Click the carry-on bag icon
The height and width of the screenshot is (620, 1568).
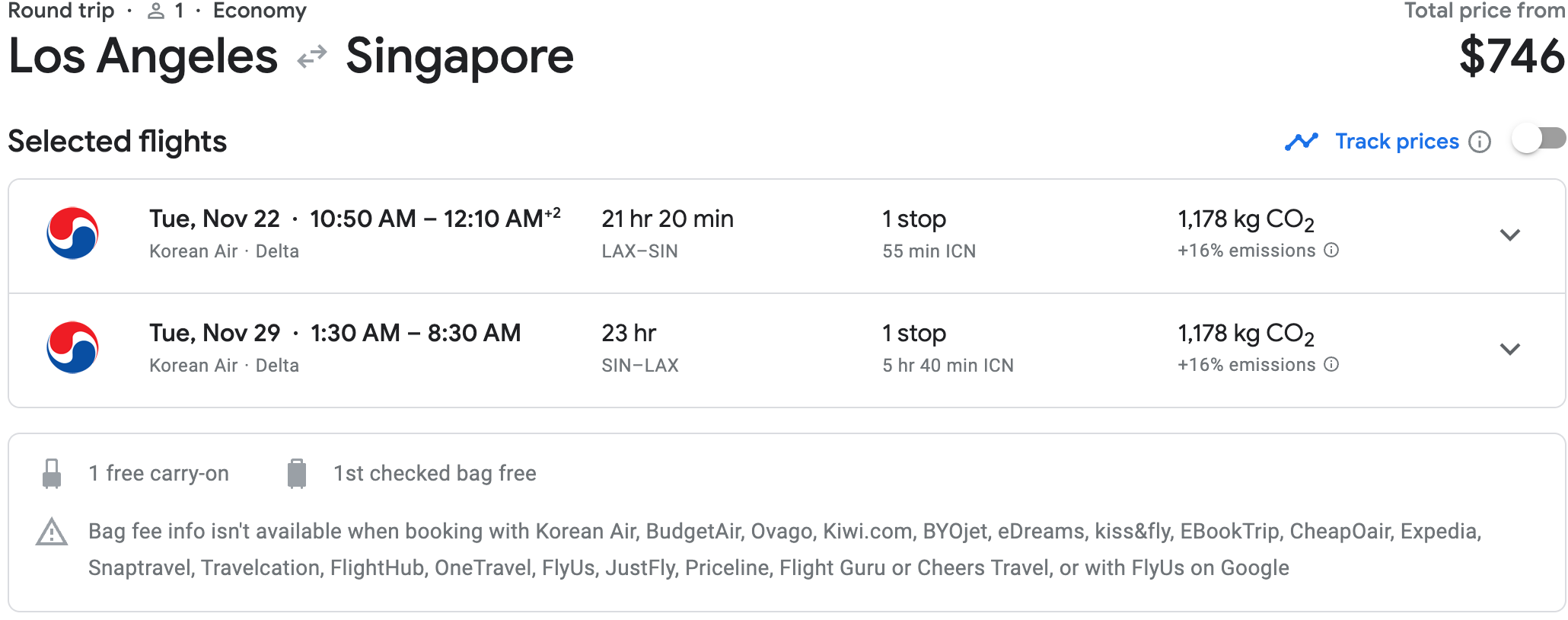52,473
